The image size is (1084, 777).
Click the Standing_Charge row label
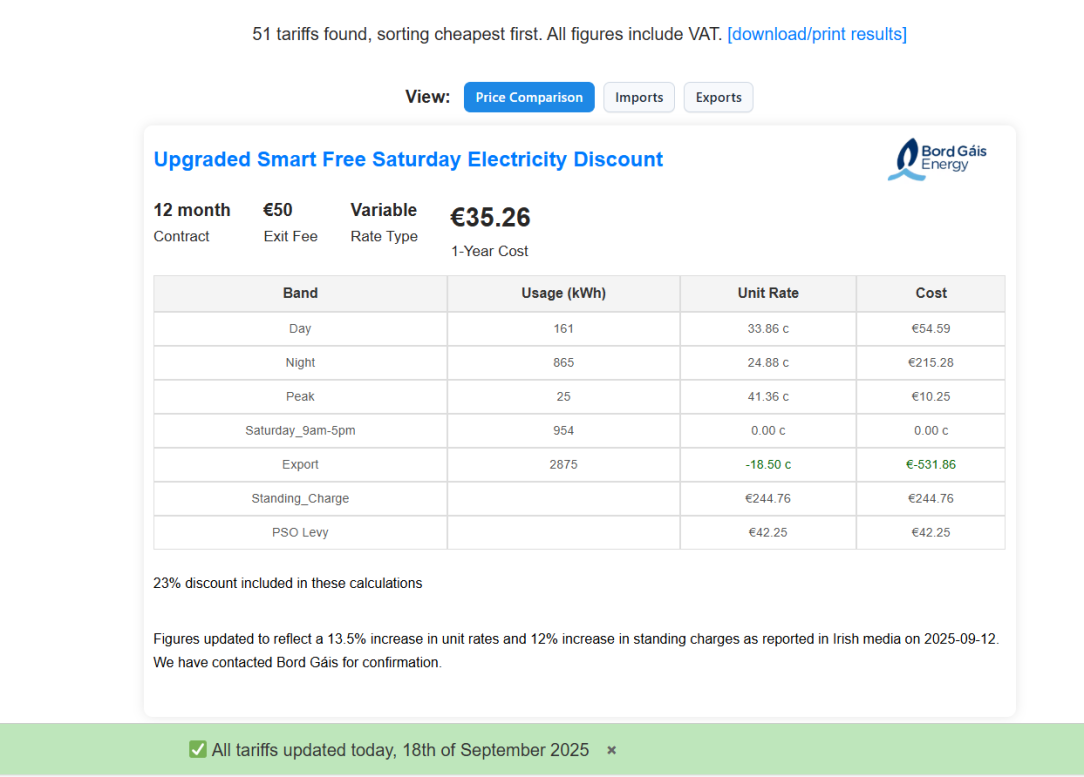tap(300, 498)
